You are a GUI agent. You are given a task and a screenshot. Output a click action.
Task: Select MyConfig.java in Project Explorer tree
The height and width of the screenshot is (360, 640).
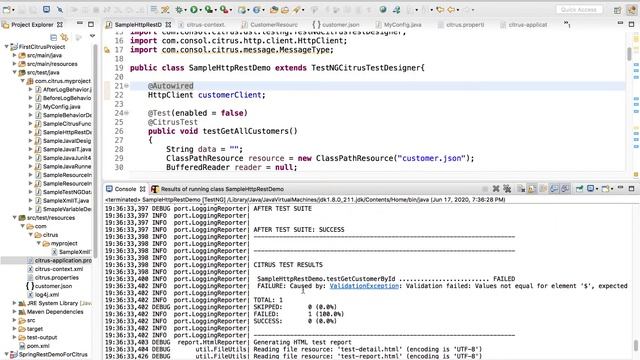(x=57, y=106)
